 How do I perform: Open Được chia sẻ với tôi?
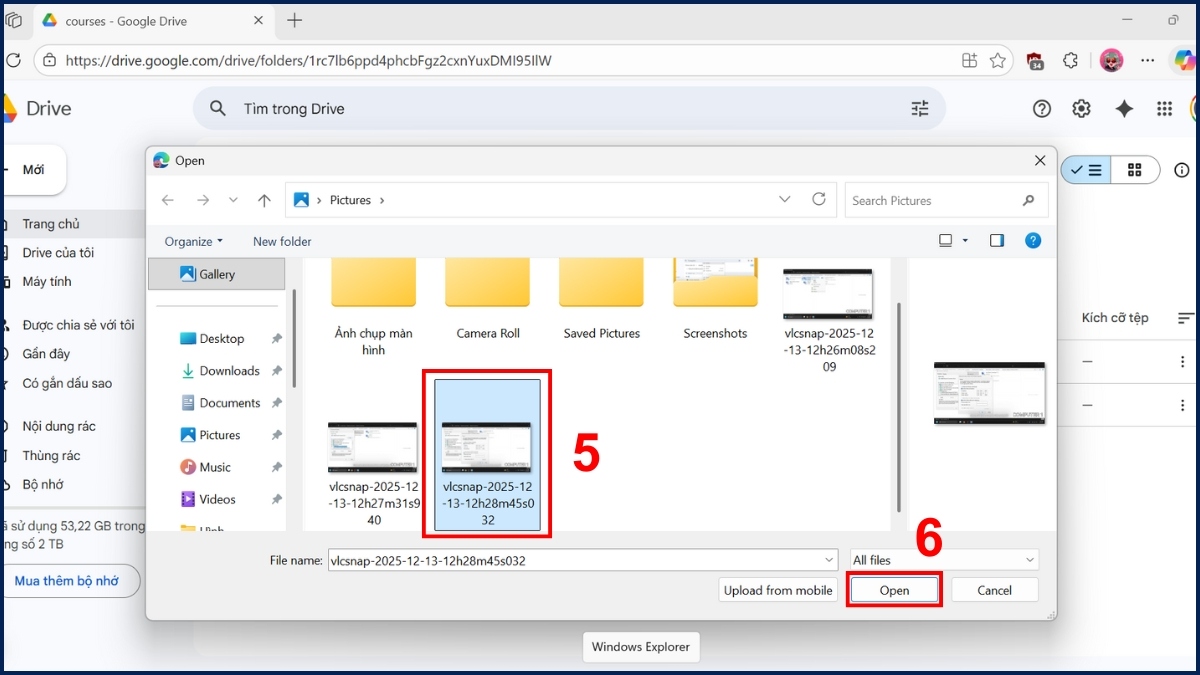point(78,325)
